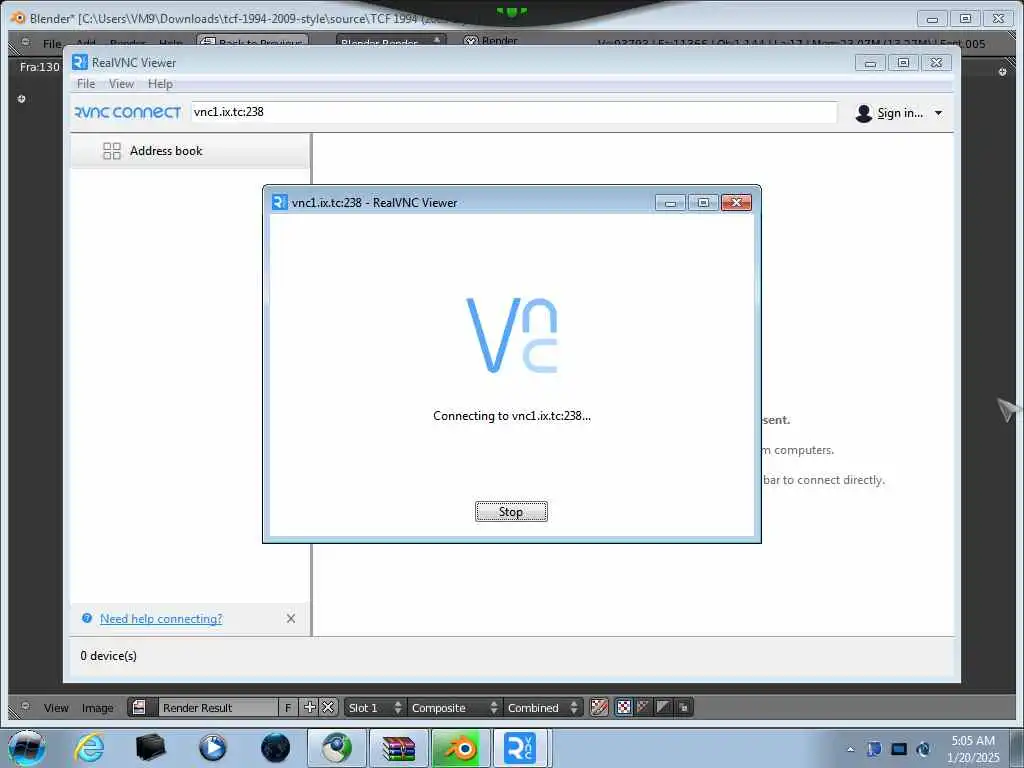
Task: Open the Blender editor type selector
Action: click(25, 707)
